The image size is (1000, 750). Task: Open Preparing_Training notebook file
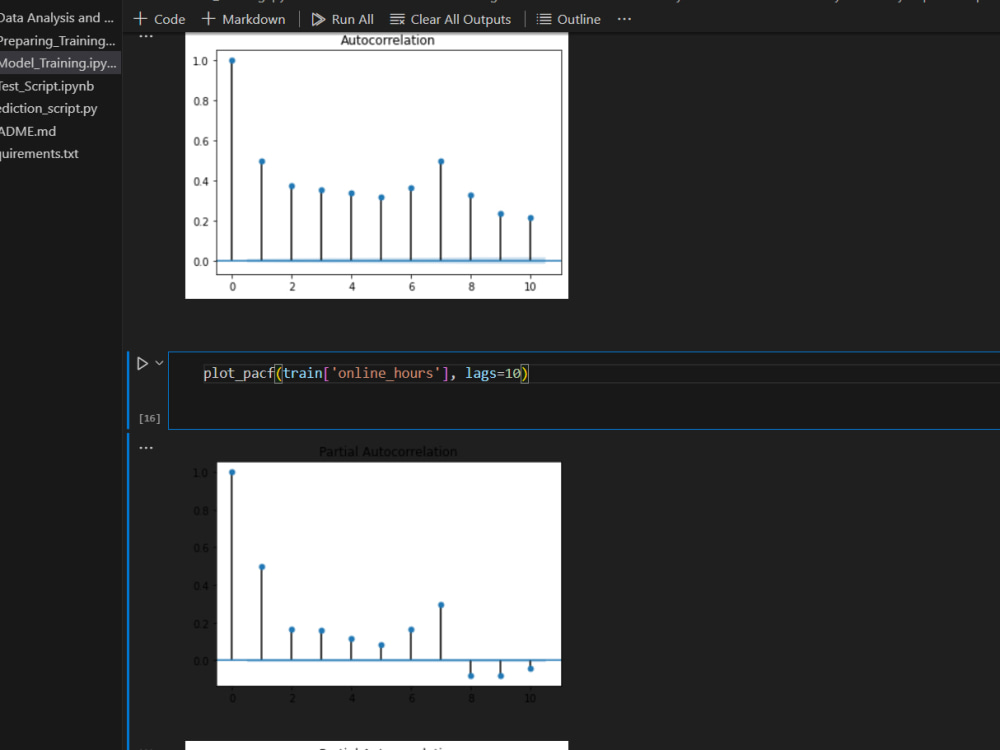tap(58, 41)
